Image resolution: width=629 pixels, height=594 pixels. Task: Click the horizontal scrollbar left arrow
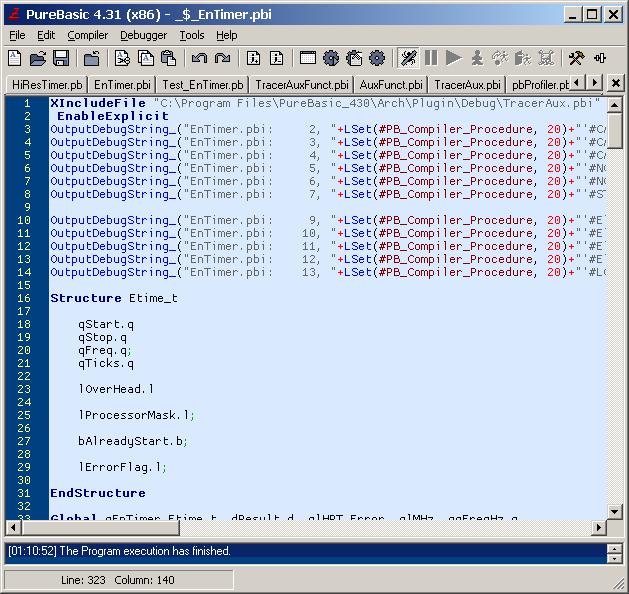(13, 527)
